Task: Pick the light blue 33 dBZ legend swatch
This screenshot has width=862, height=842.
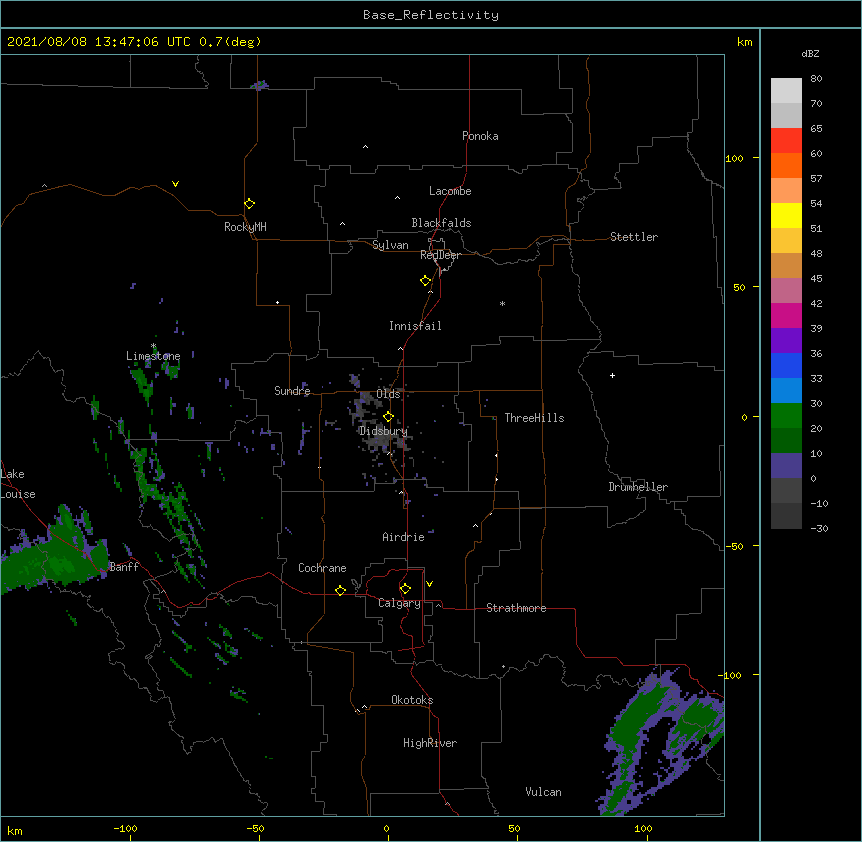Action: point(786,390)
